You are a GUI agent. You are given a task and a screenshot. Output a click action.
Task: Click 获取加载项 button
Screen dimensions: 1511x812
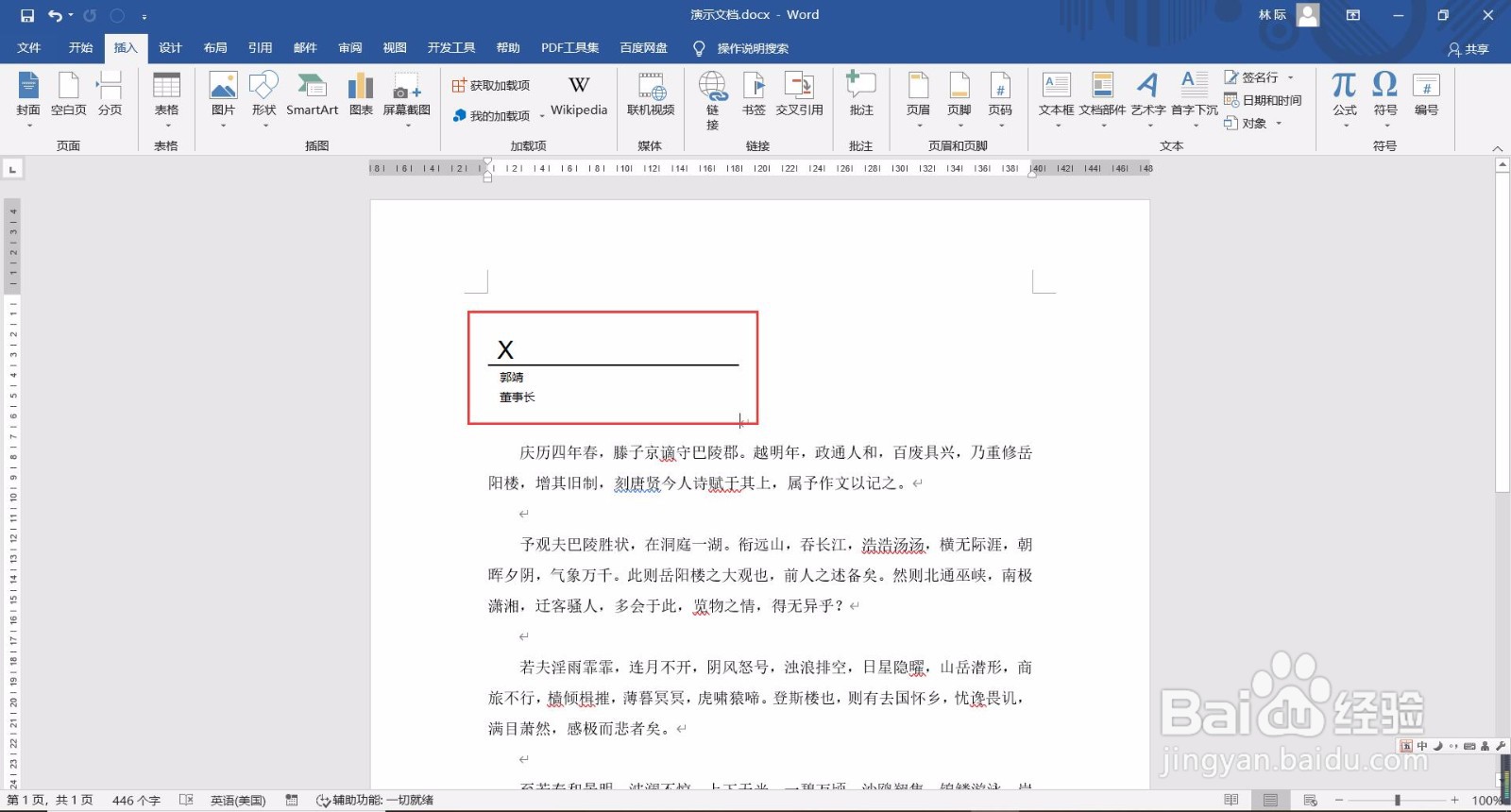pyautogui.click(x=490, y=86)
